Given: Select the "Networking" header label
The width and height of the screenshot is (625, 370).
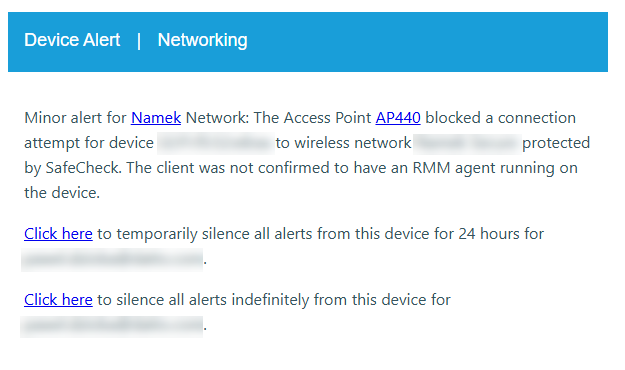Looking at the screenshot, I should pyautogui.click(x=202, y=40).
